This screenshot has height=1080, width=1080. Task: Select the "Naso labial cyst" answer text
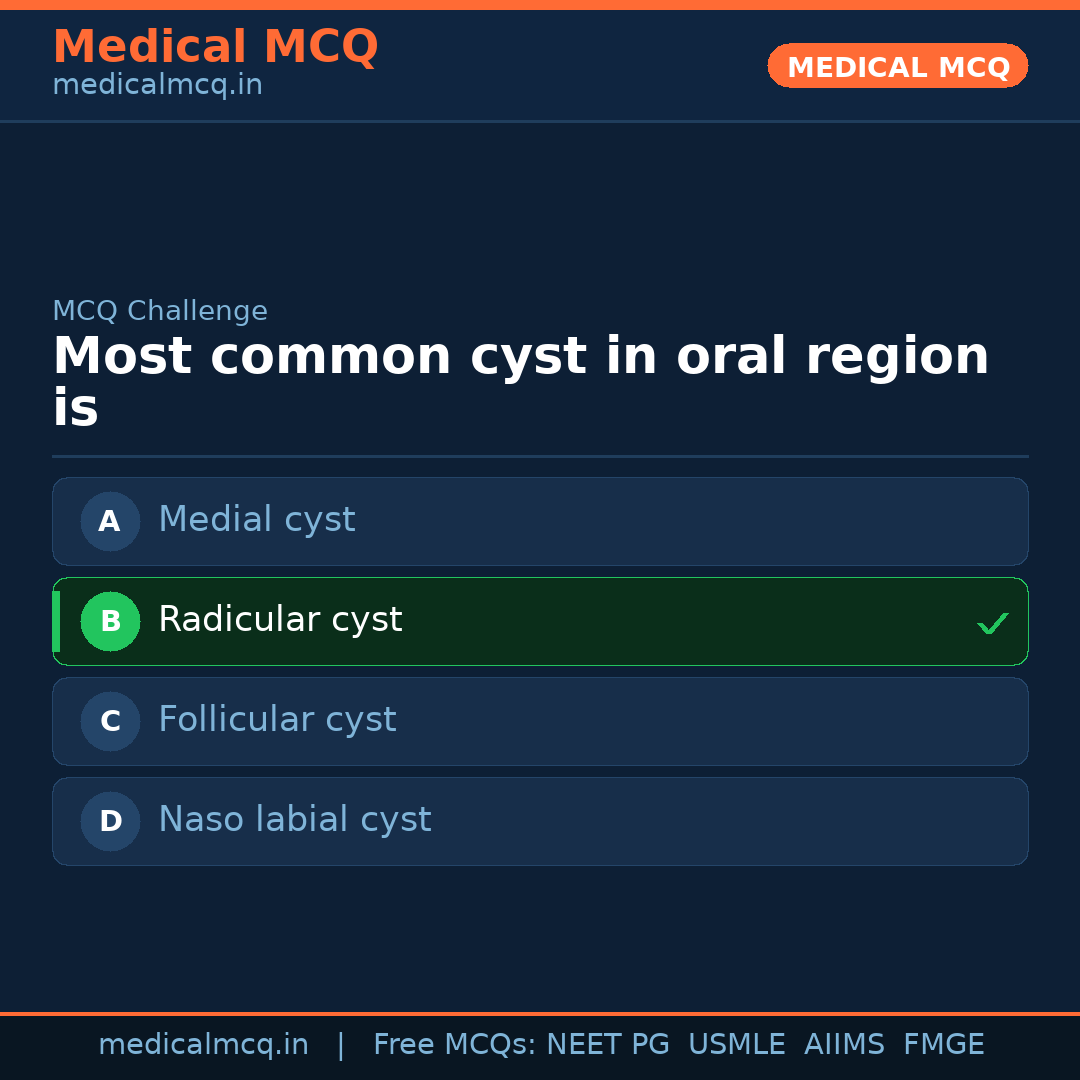294,820
